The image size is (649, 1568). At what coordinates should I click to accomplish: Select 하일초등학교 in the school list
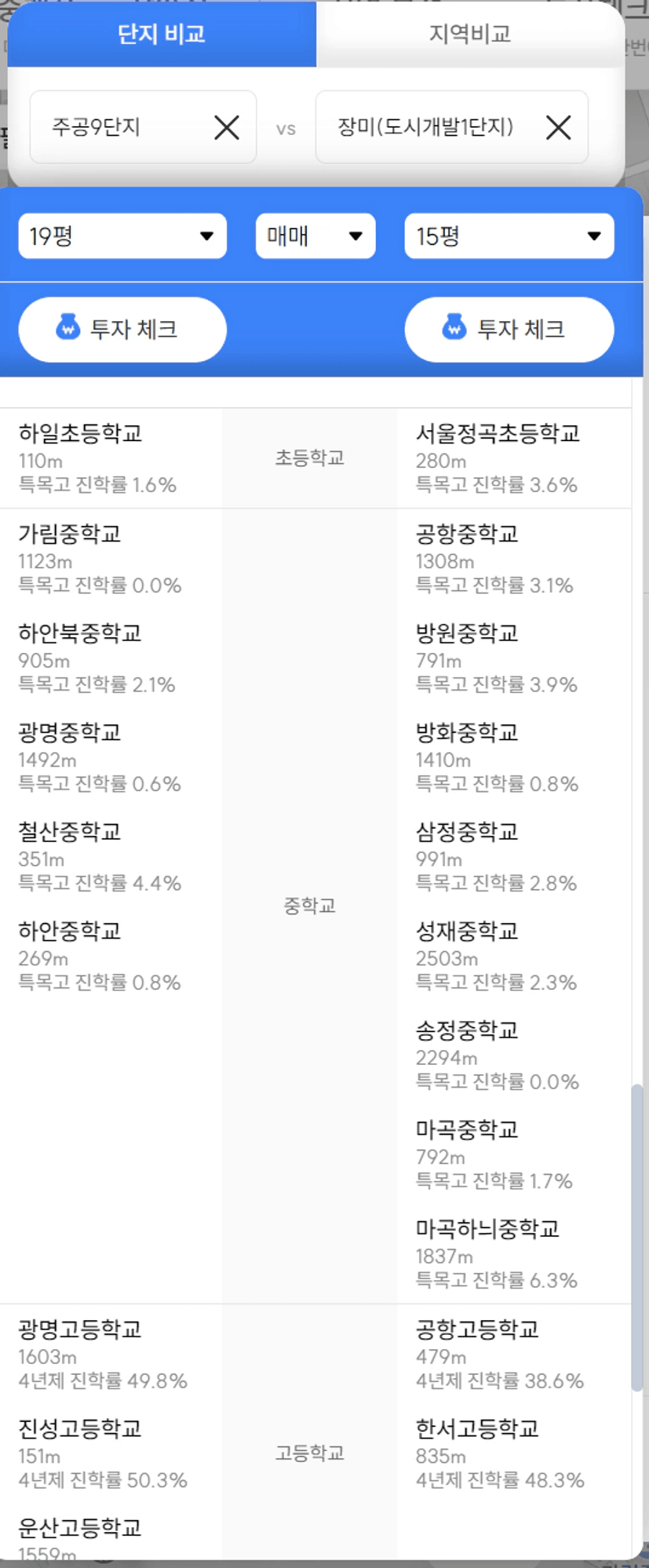(80, 433)
